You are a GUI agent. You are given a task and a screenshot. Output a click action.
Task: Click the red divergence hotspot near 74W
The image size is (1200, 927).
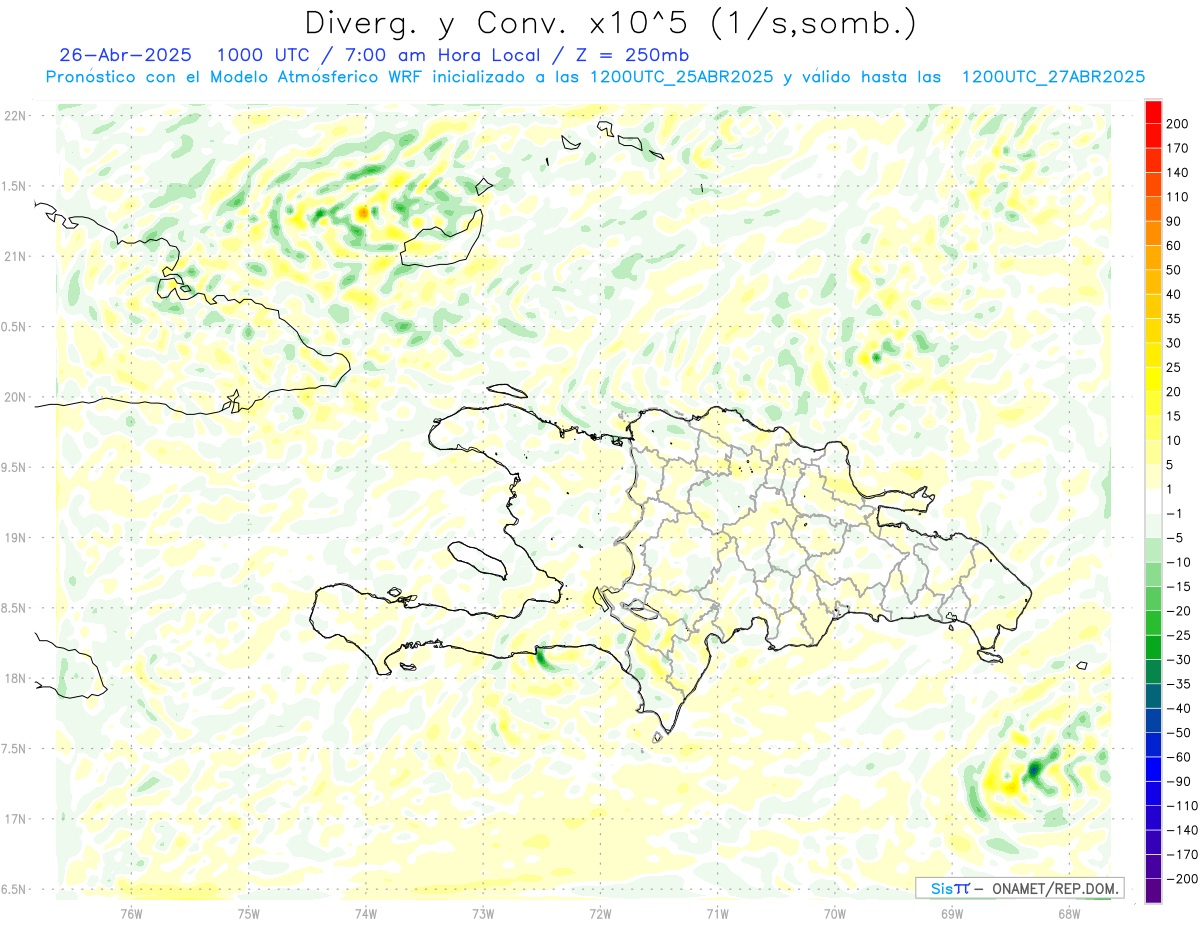362,212
